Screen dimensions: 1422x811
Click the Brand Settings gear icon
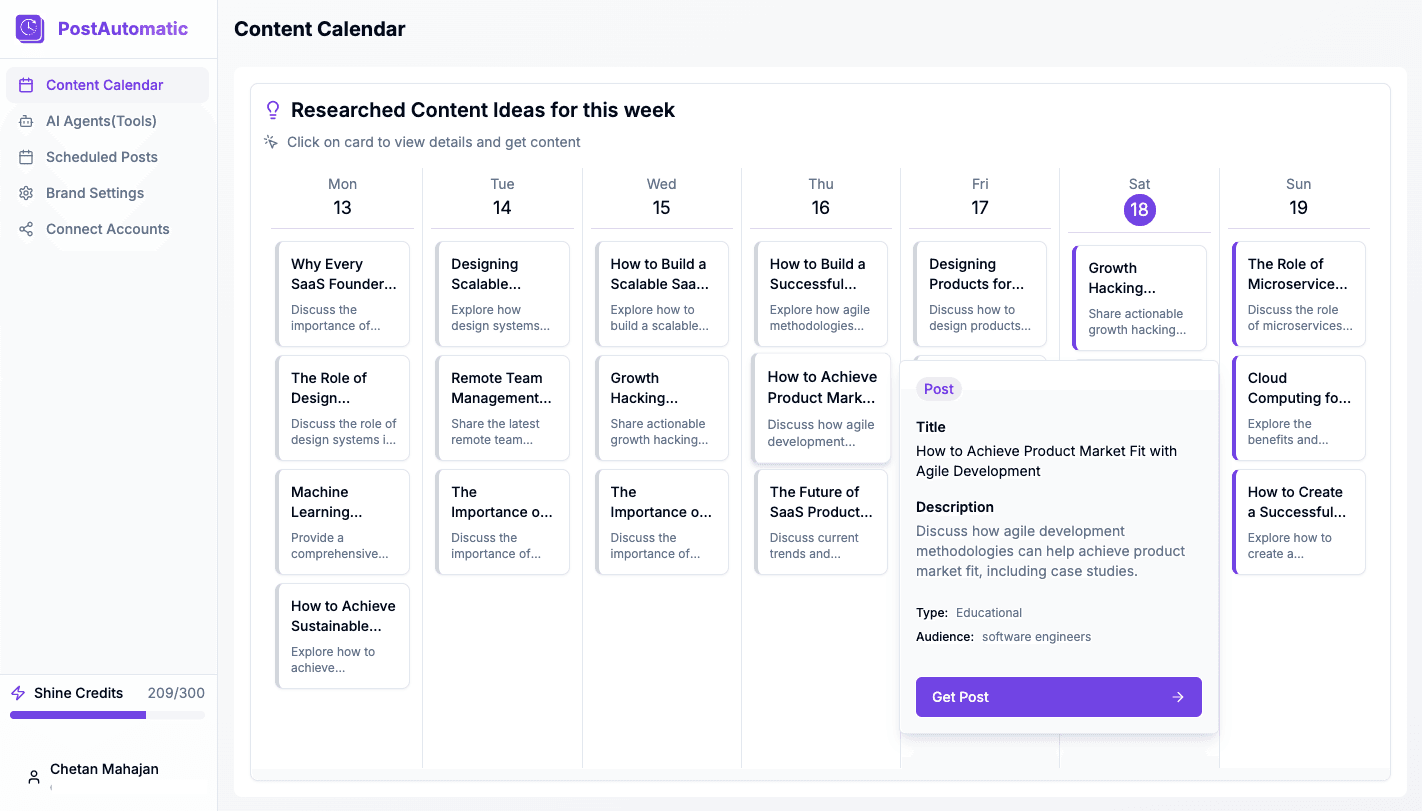click(x=27, y=193)
